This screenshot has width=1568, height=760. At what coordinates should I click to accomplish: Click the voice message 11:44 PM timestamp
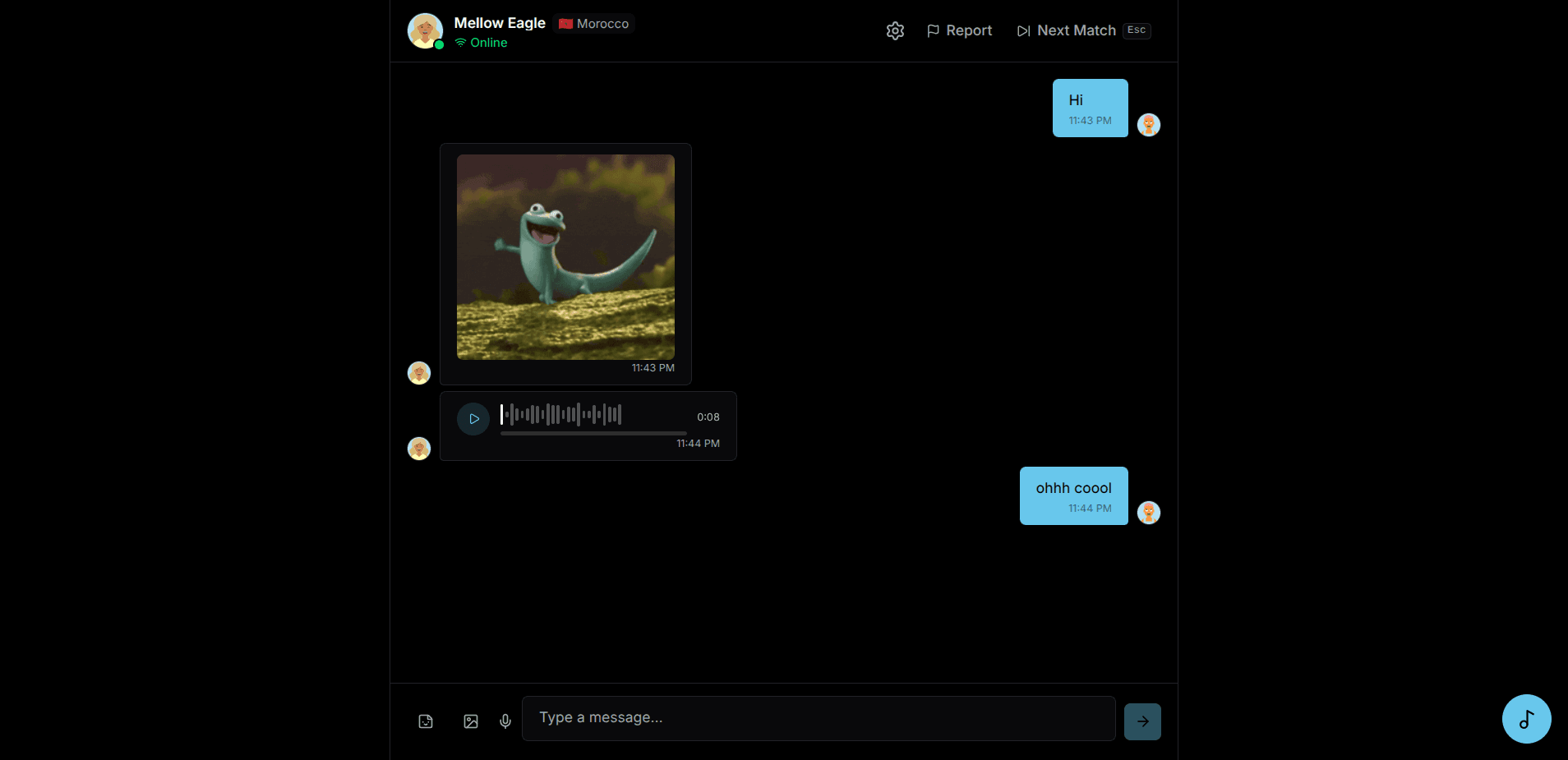click(699, 444)
